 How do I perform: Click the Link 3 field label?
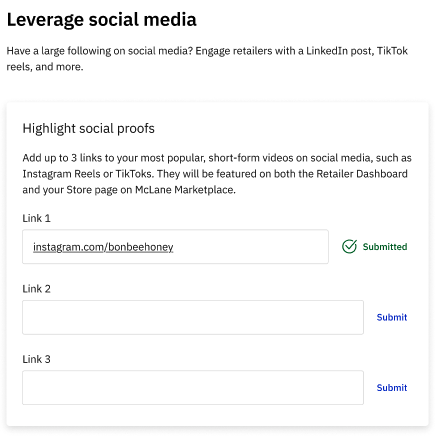36,359
